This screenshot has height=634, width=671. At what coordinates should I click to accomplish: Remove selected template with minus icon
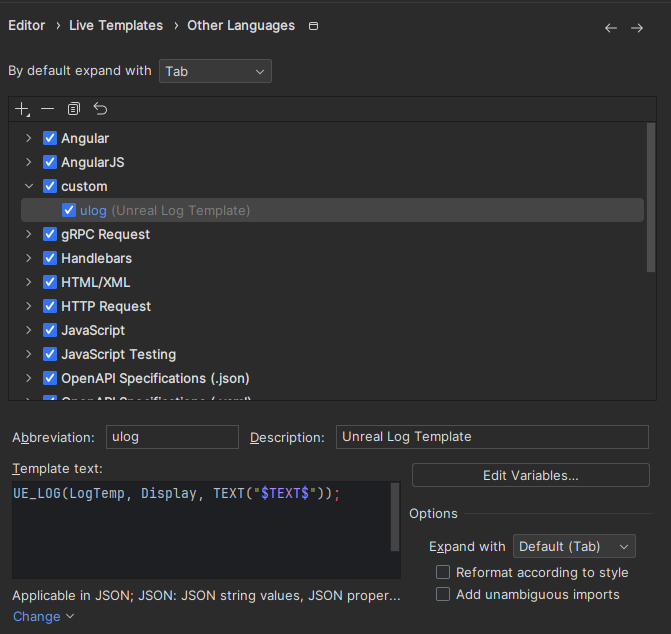pos(48,109)
